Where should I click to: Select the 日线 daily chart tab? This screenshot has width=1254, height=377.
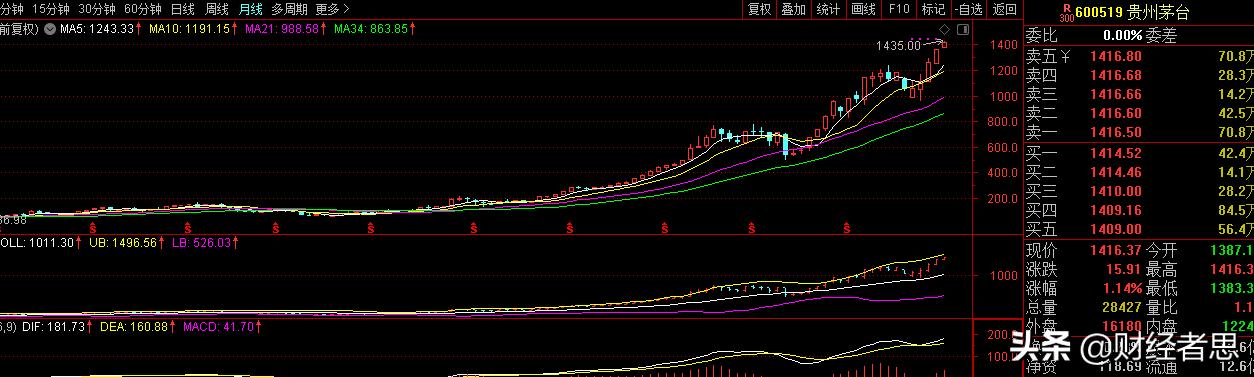pos(183,9)
